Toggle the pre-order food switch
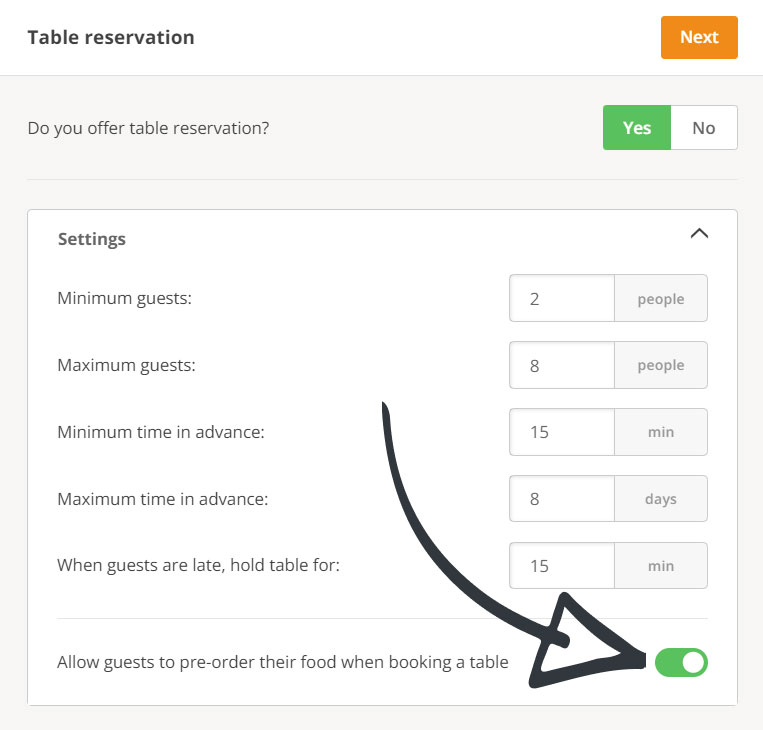763x730 pixels. 681,662
